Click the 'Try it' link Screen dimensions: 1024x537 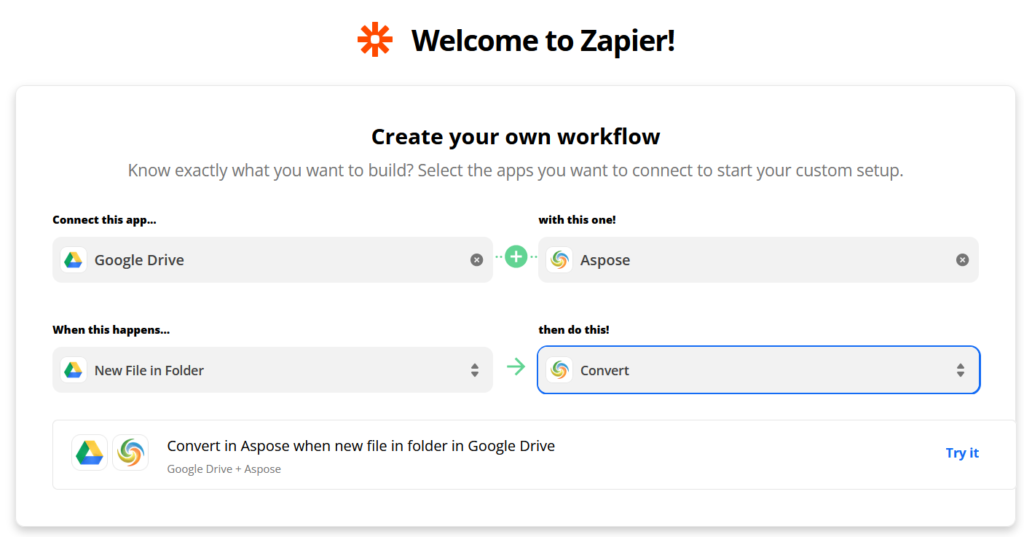click(962, 453)
